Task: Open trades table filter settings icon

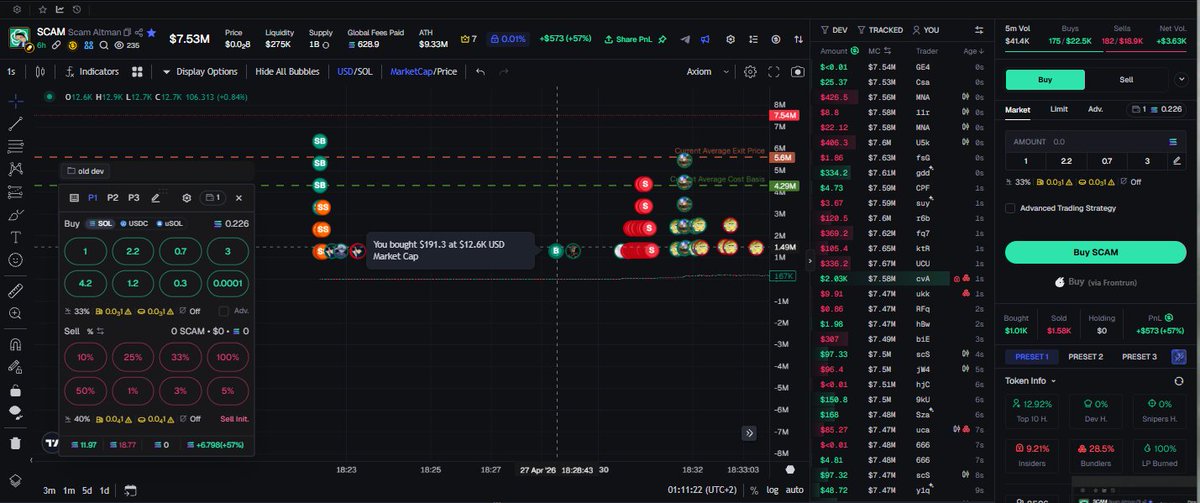Action: [x=981, y=30]
